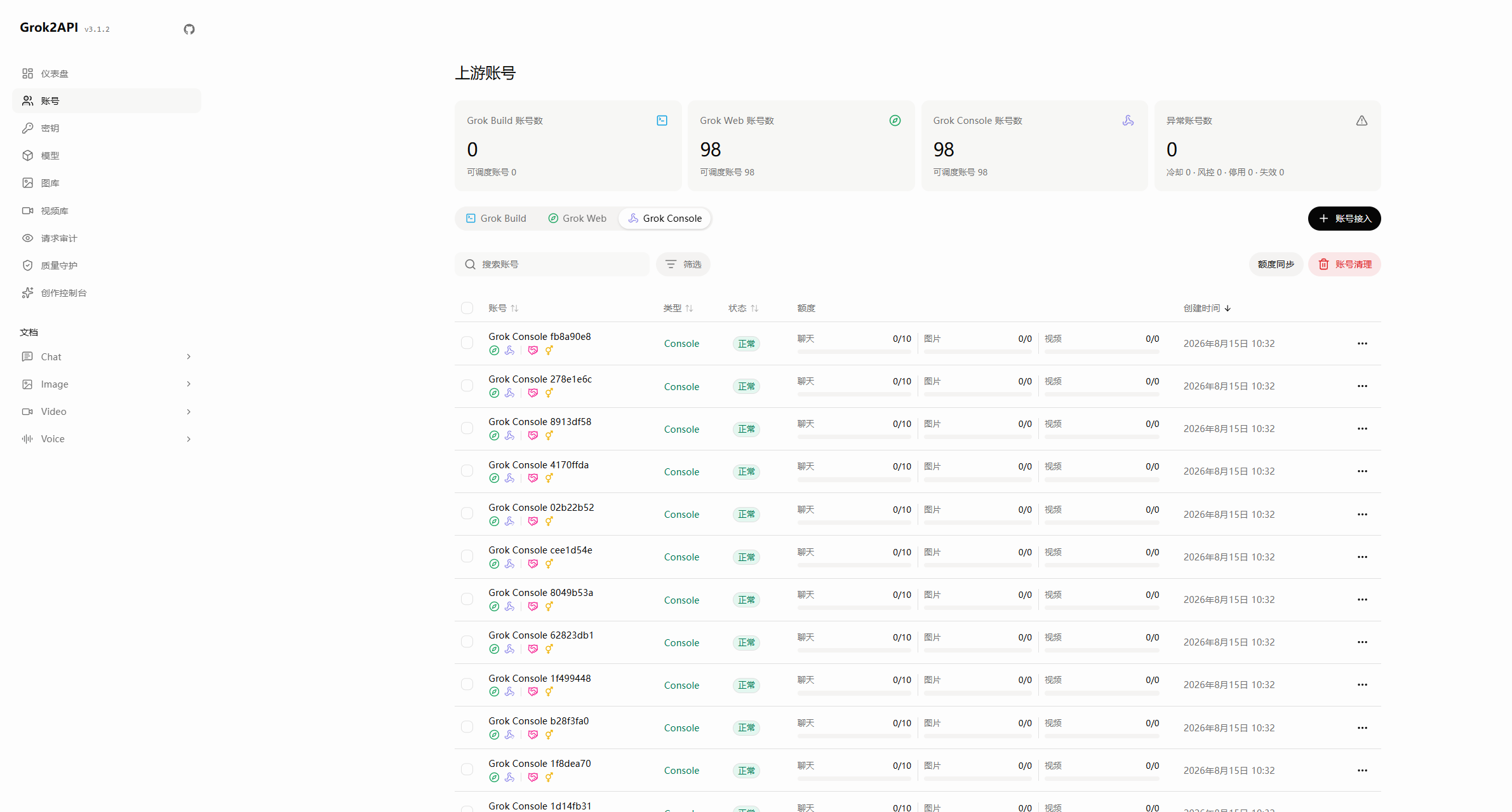Open the 视频库 video library page
Image resolution: width=1512 pixels, height=812 pixels.
click(107, 211)
